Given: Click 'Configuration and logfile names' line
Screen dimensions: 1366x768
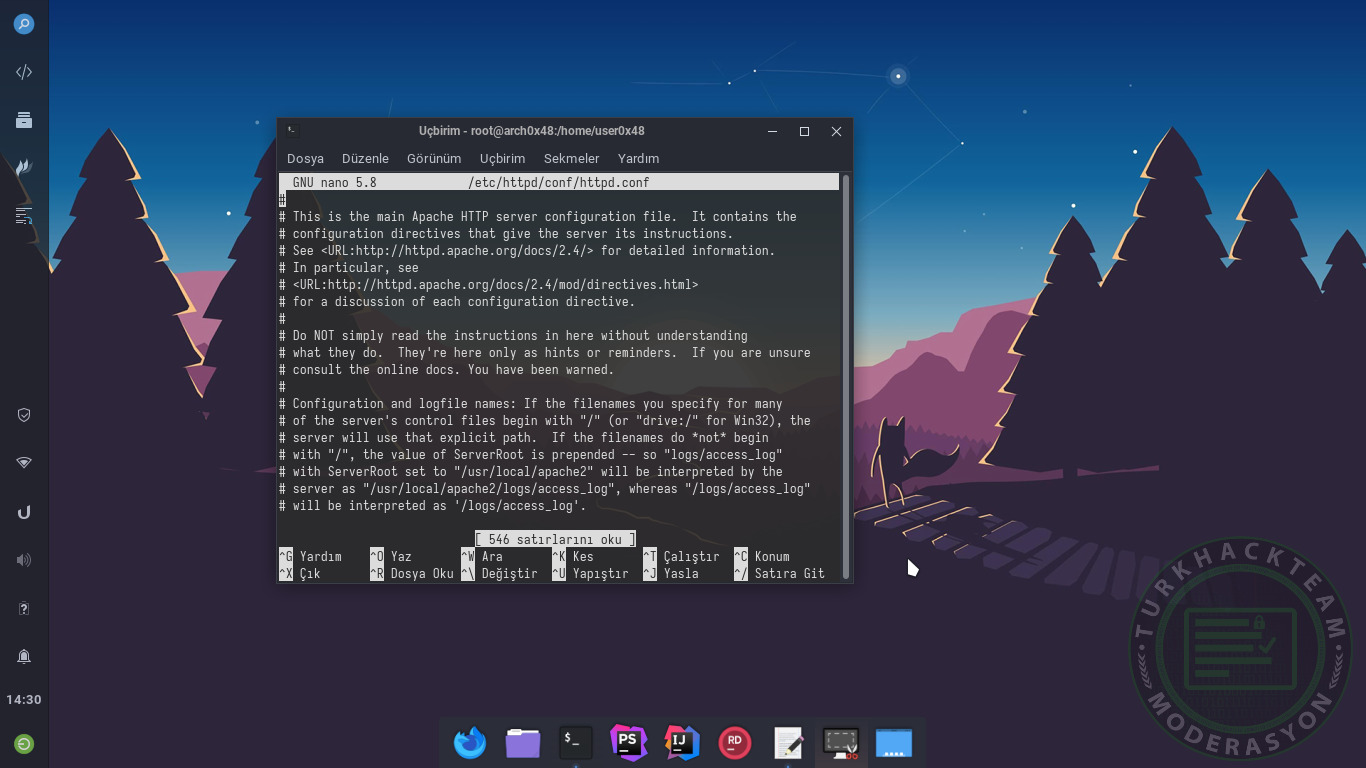Looking at the screenshot, I should [531, 404].
